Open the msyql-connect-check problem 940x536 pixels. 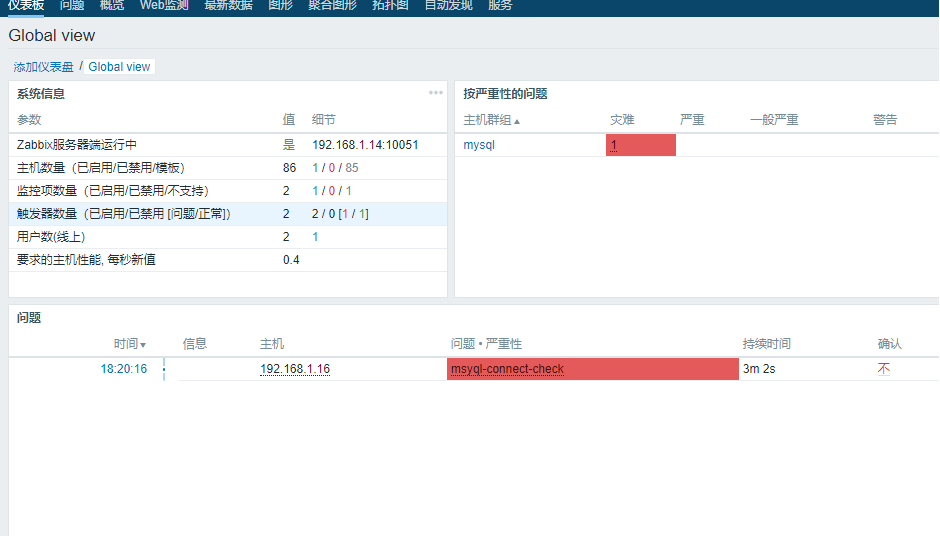coord(507,369)
